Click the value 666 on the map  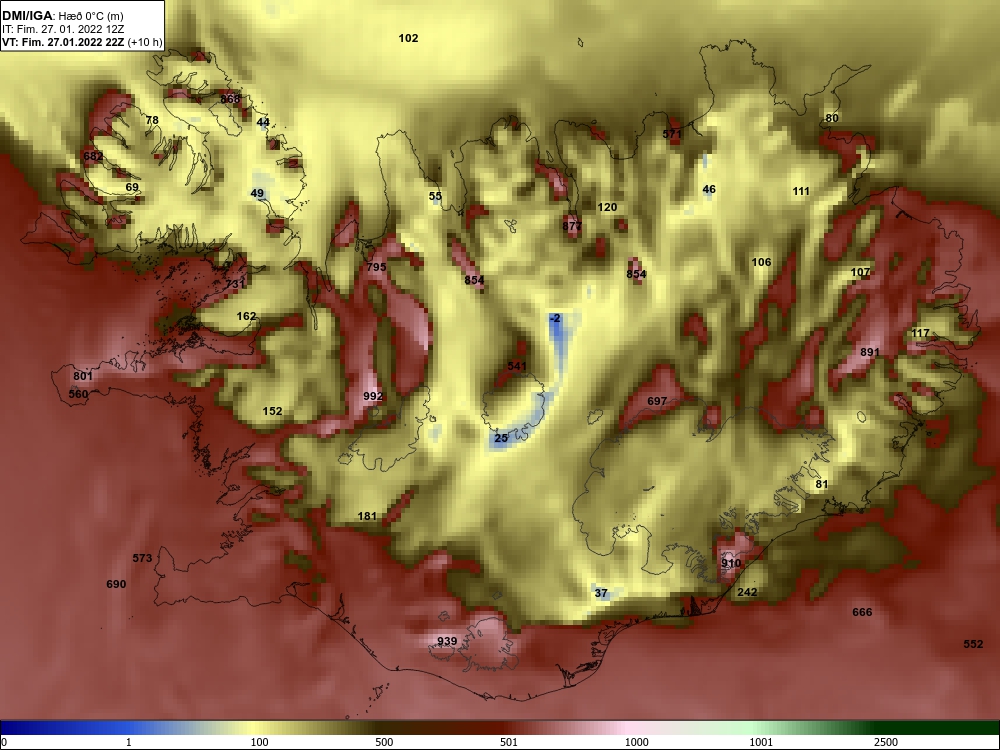pyautogui.click(x=862, y=612)
